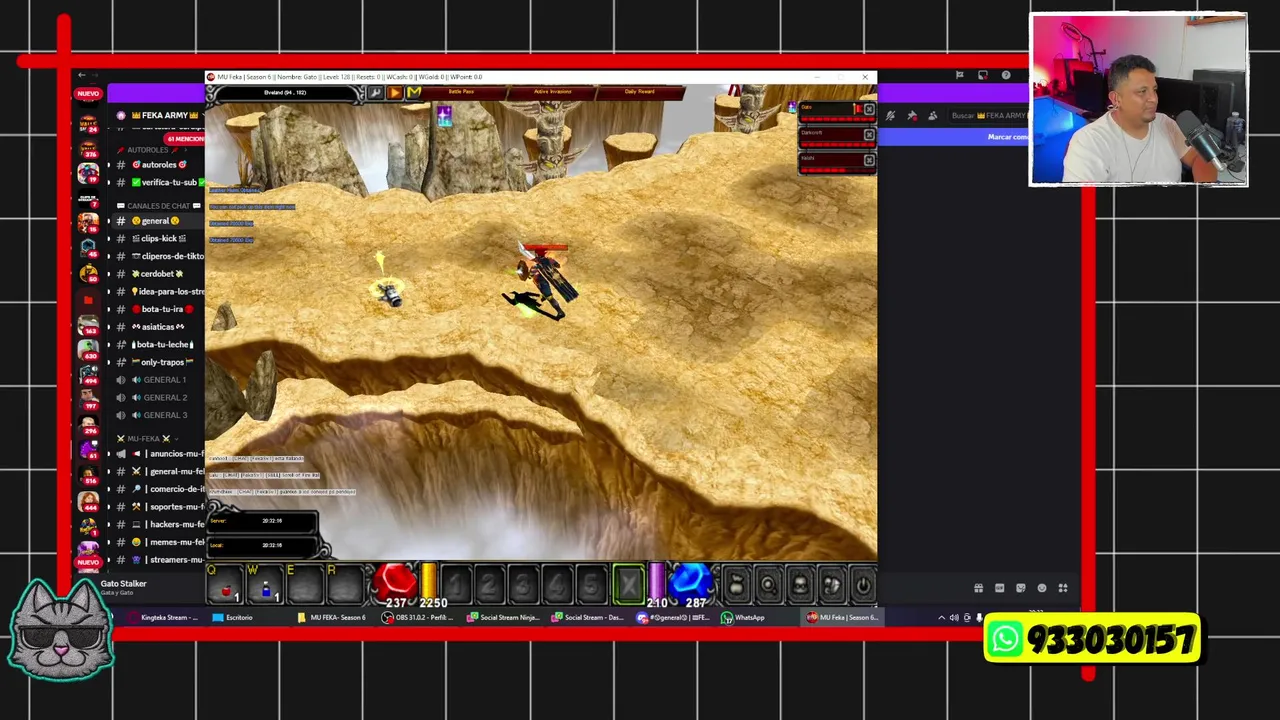Click the purple buff icon below the game toolbar
The width and height of the screenshot is (1280, 720).
(444, 117)
